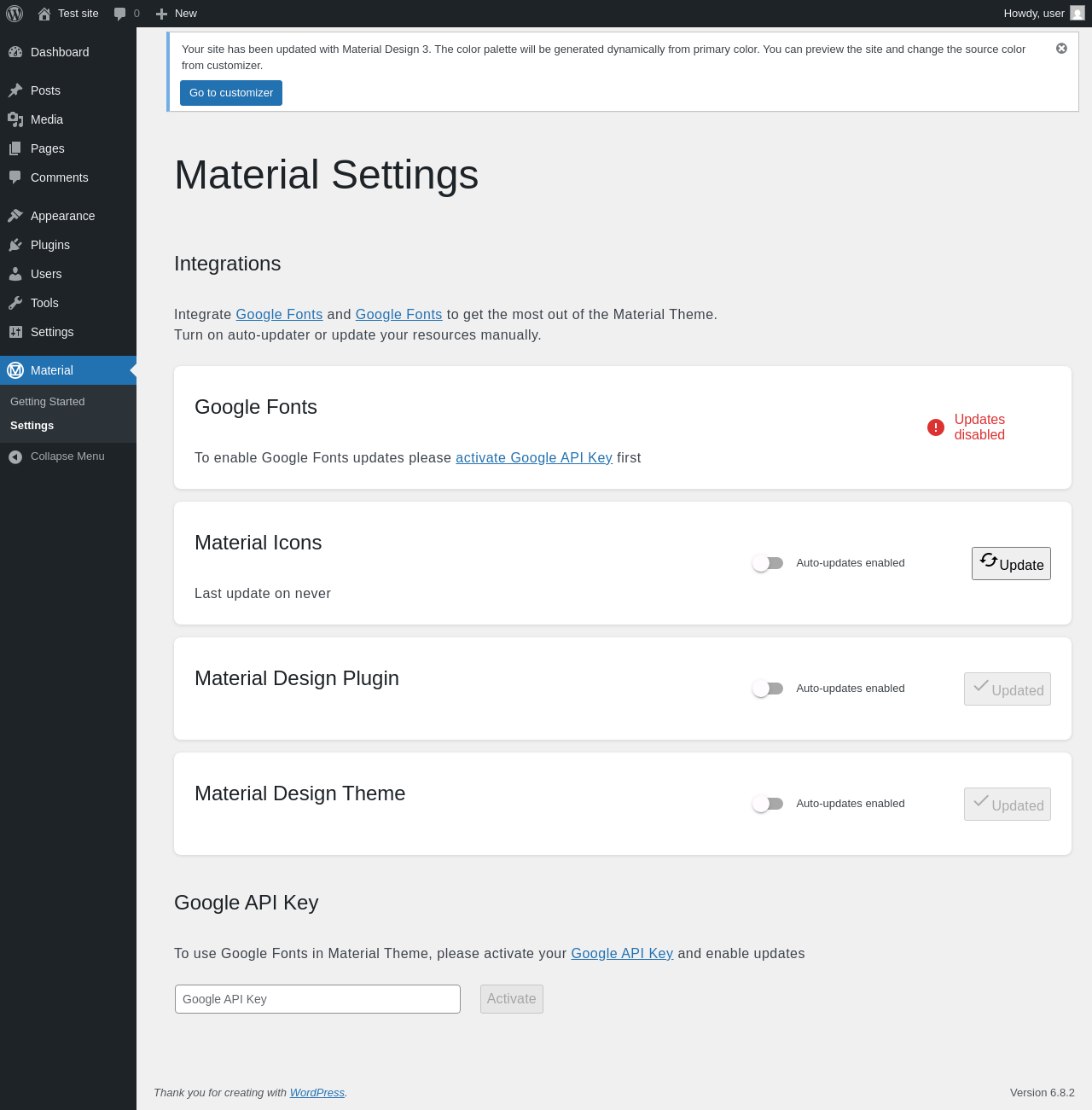Image resolution: width=1092 pixels, height=1110 pixels.
Task: Click the Integrations section heading
Action: tap(227, 264)
